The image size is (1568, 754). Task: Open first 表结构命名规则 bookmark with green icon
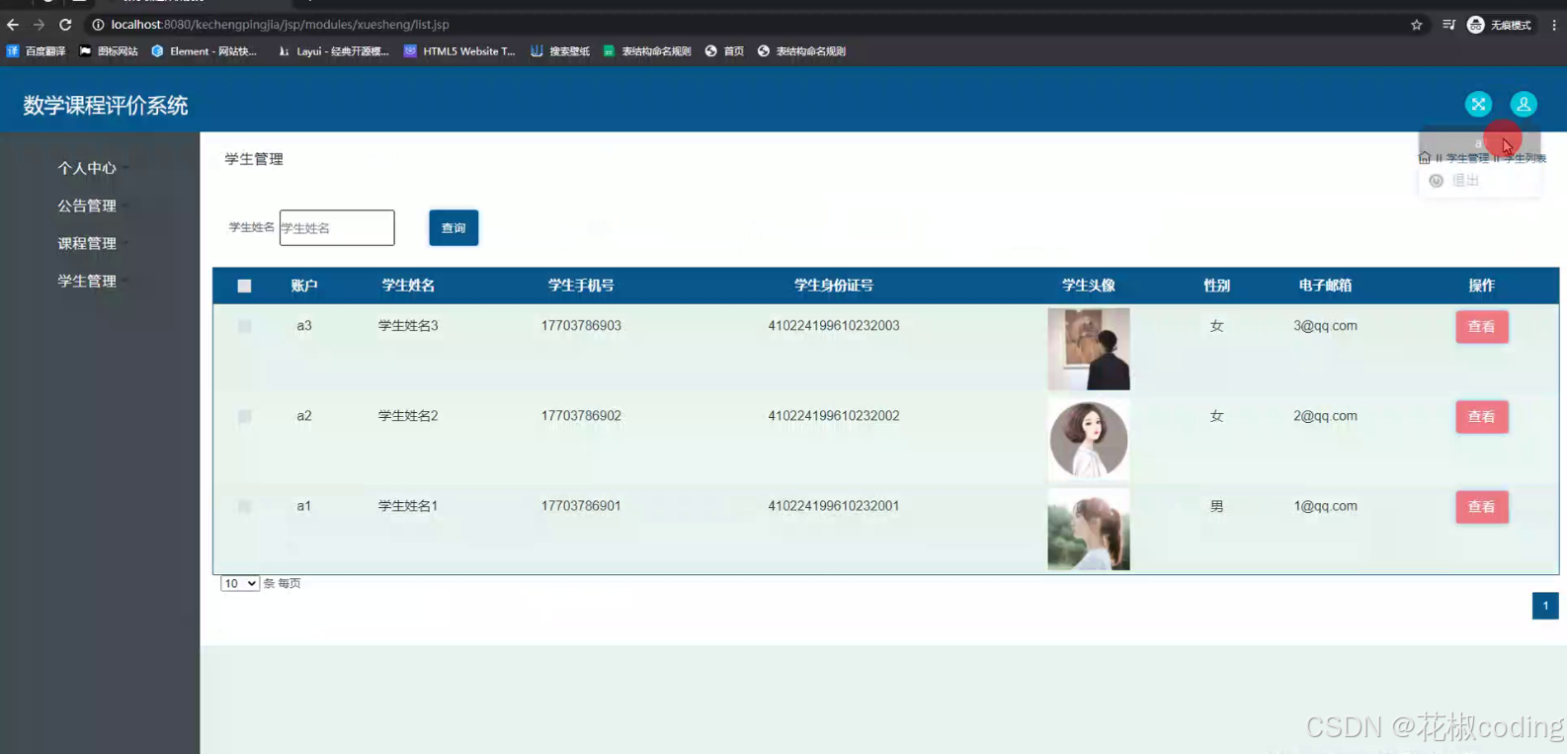(647, 51)
